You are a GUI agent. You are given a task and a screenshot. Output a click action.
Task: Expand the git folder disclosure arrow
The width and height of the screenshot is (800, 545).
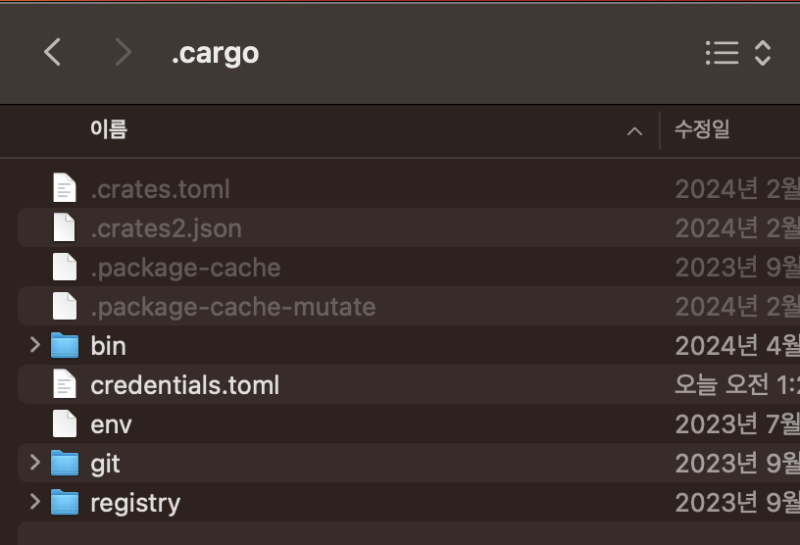35,463
